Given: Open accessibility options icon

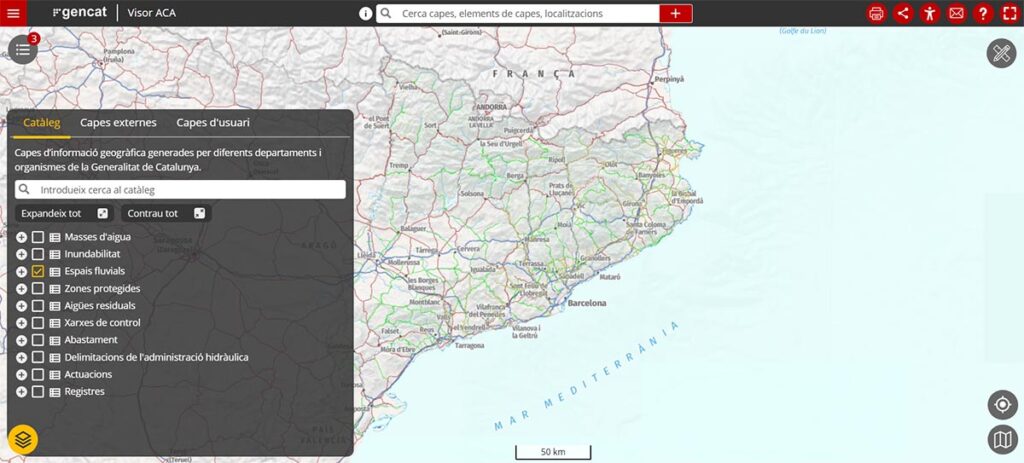Looking at the screenshot, I should 930,14.
